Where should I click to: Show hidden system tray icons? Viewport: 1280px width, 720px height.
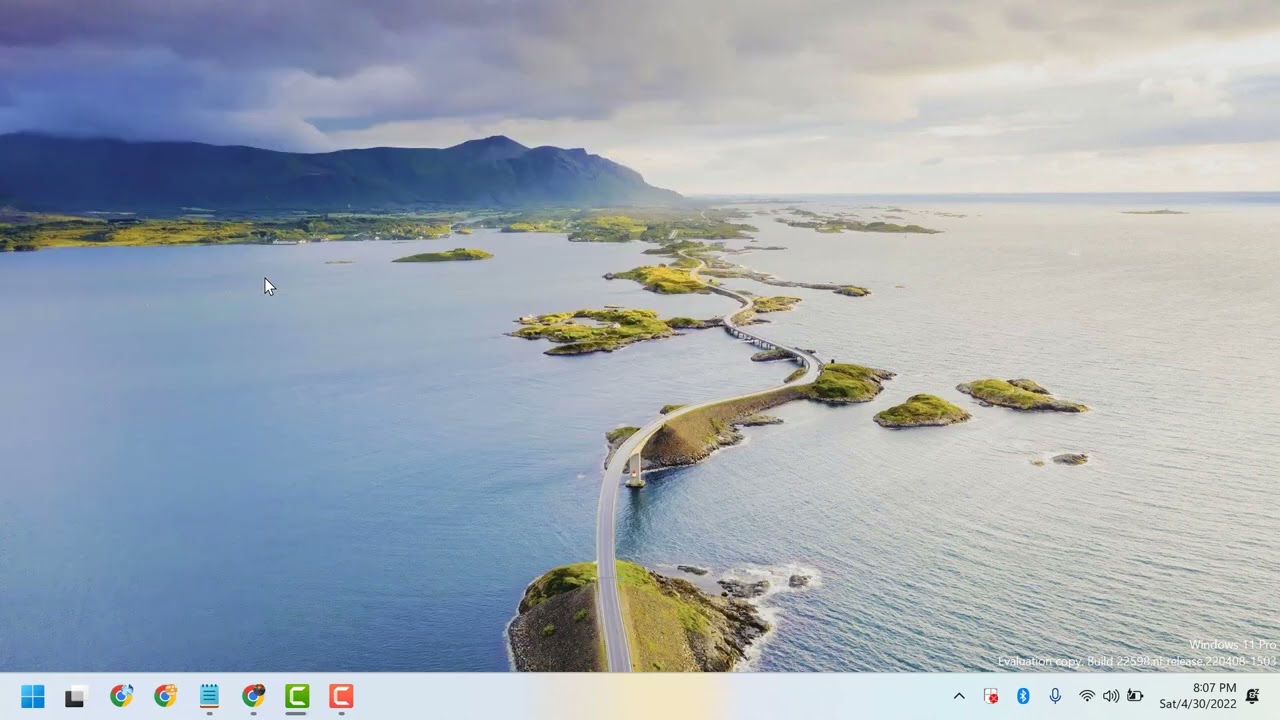coord(959,696)
